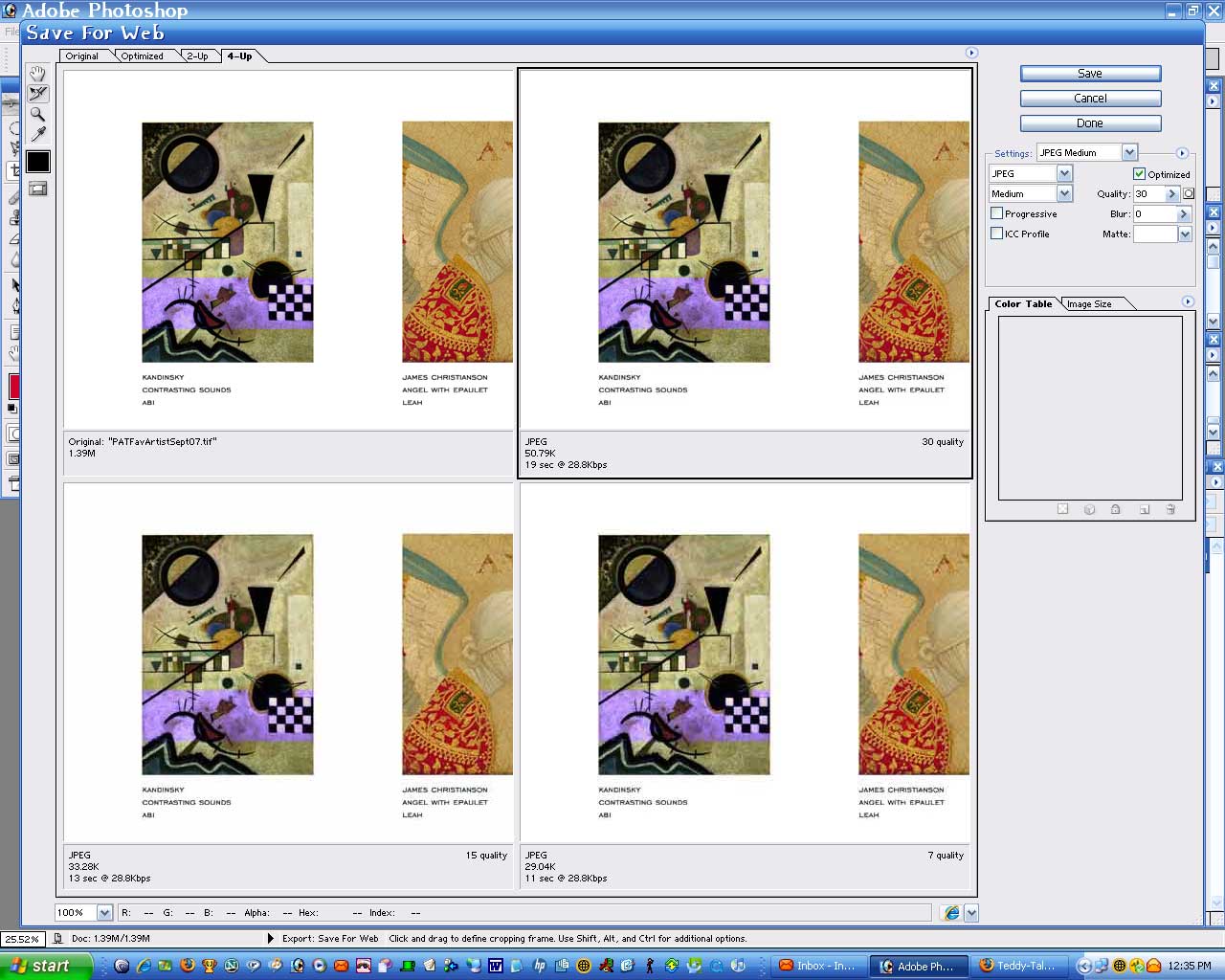Screen dimensions: 1225x980
Task: Click the quality channel mask button
Action: (x=1189, y=193)
